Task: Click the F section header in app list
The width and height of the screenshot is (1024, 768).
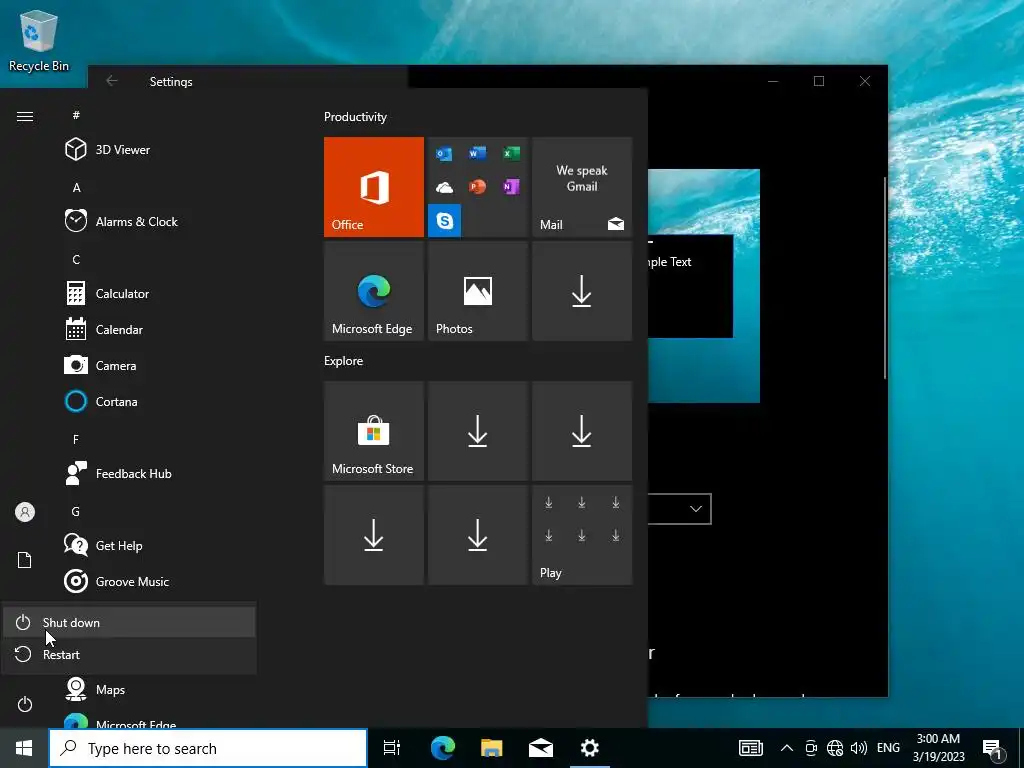Action: (x=76, y=440)
